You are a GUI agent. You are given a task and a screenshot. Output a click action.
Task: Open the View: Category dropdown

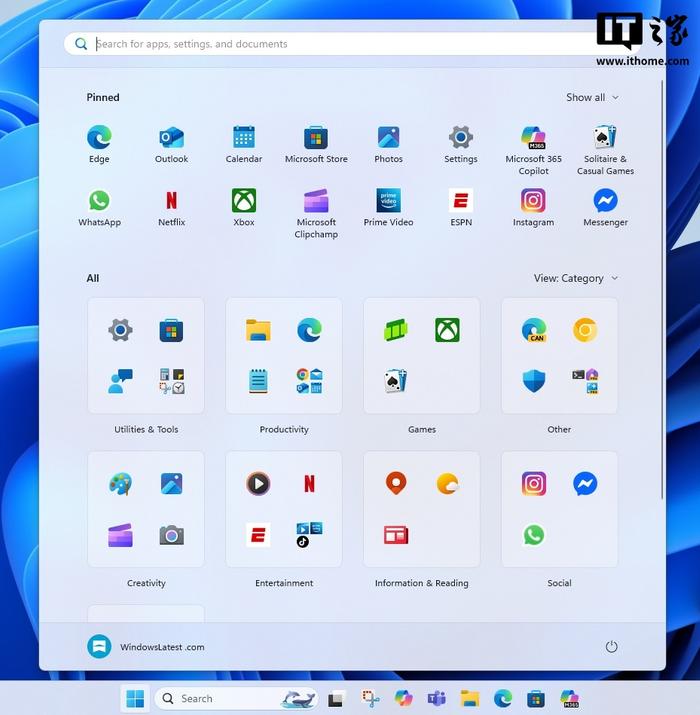[576, 278]
